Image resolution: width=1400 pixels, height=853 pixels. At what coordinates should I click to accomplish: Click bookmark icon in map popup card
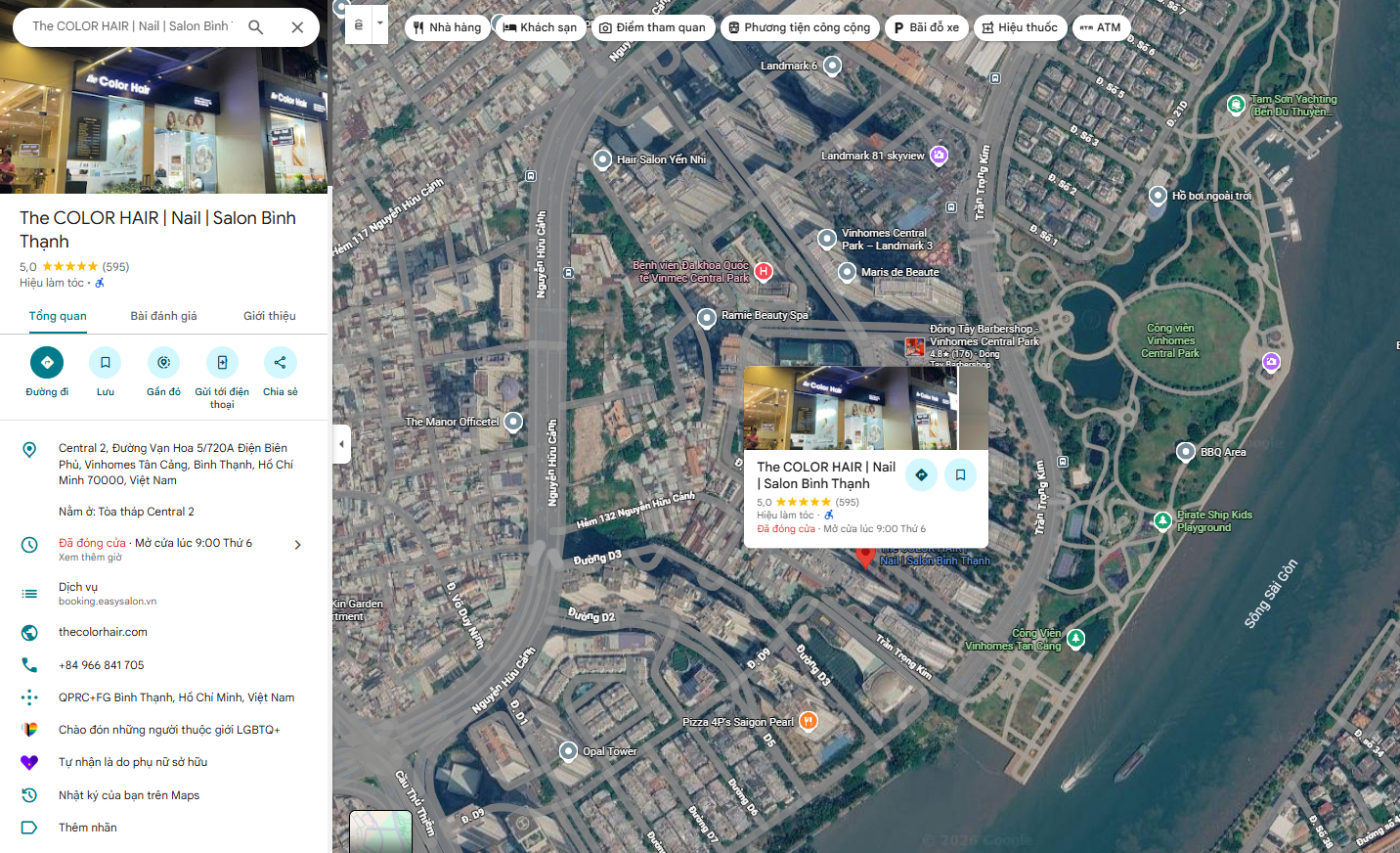pos(961,475)
